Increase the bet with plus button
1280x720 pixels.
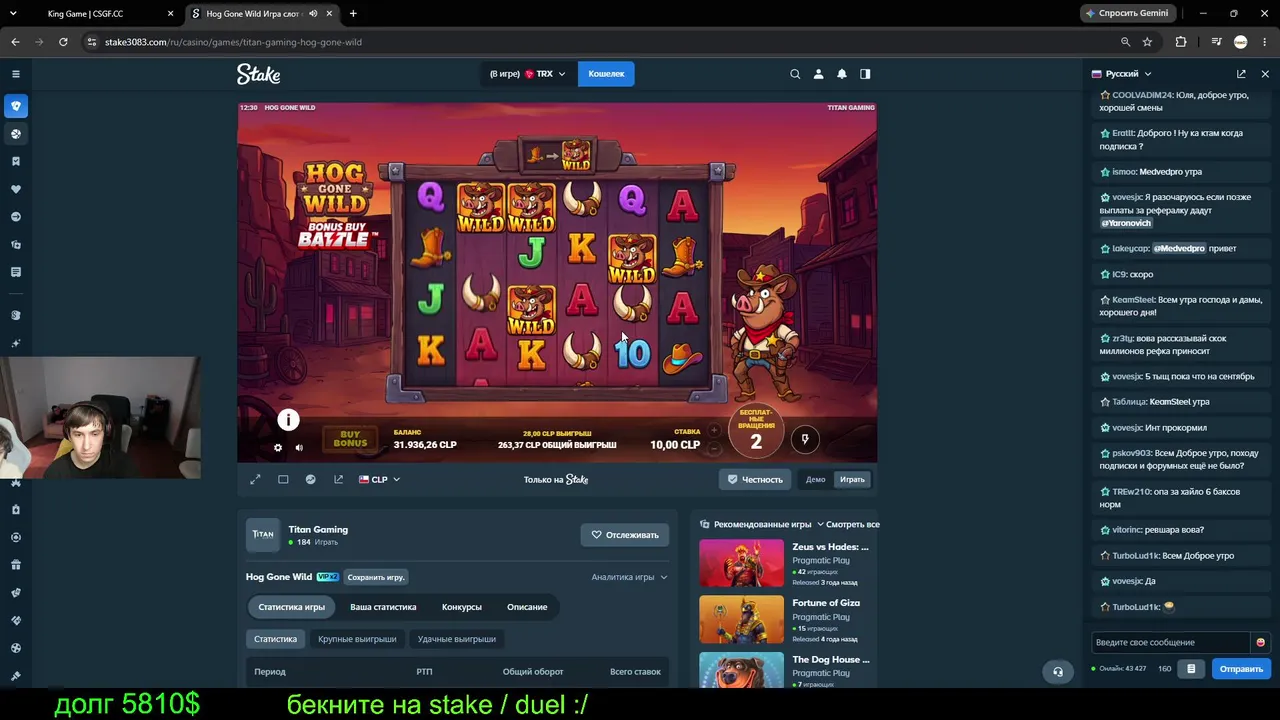714,431
